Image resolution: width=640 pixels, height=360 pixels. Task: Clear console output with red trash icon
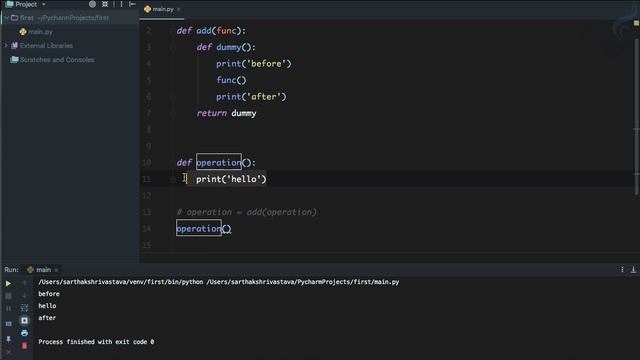(x=24, y=346)
